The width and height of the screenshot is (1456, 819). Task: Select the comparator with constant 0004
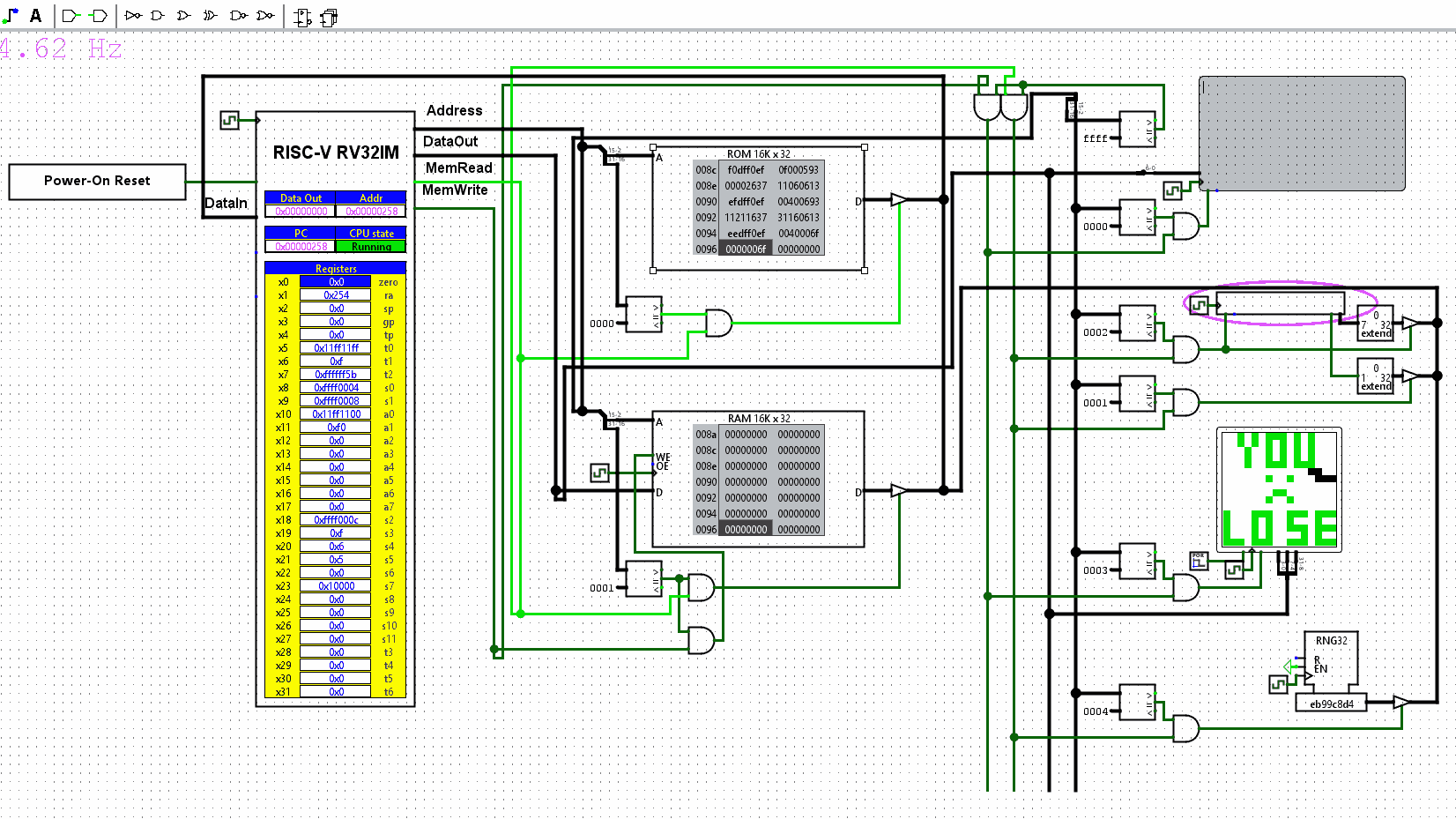pyautogui.click(x=1137, y=702)
